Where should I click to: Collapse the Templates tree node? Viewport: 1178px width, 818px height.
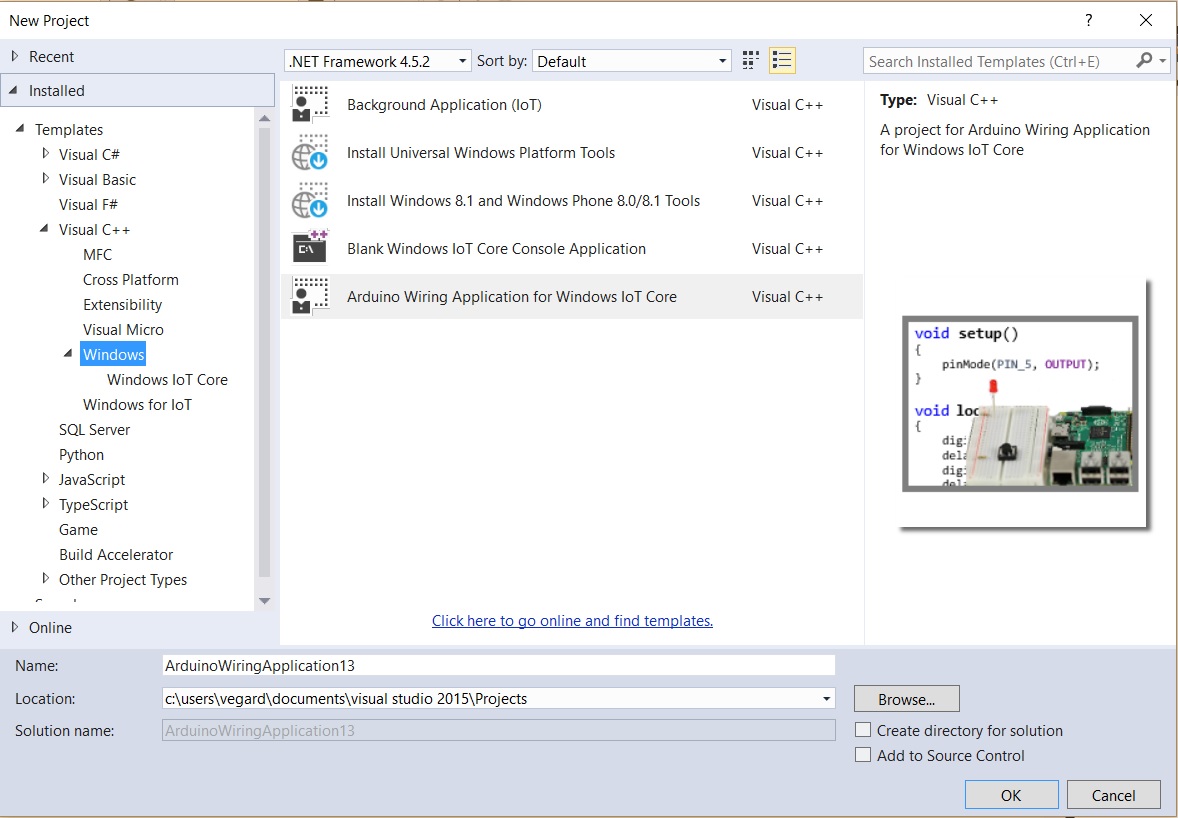tap(20, 128)
